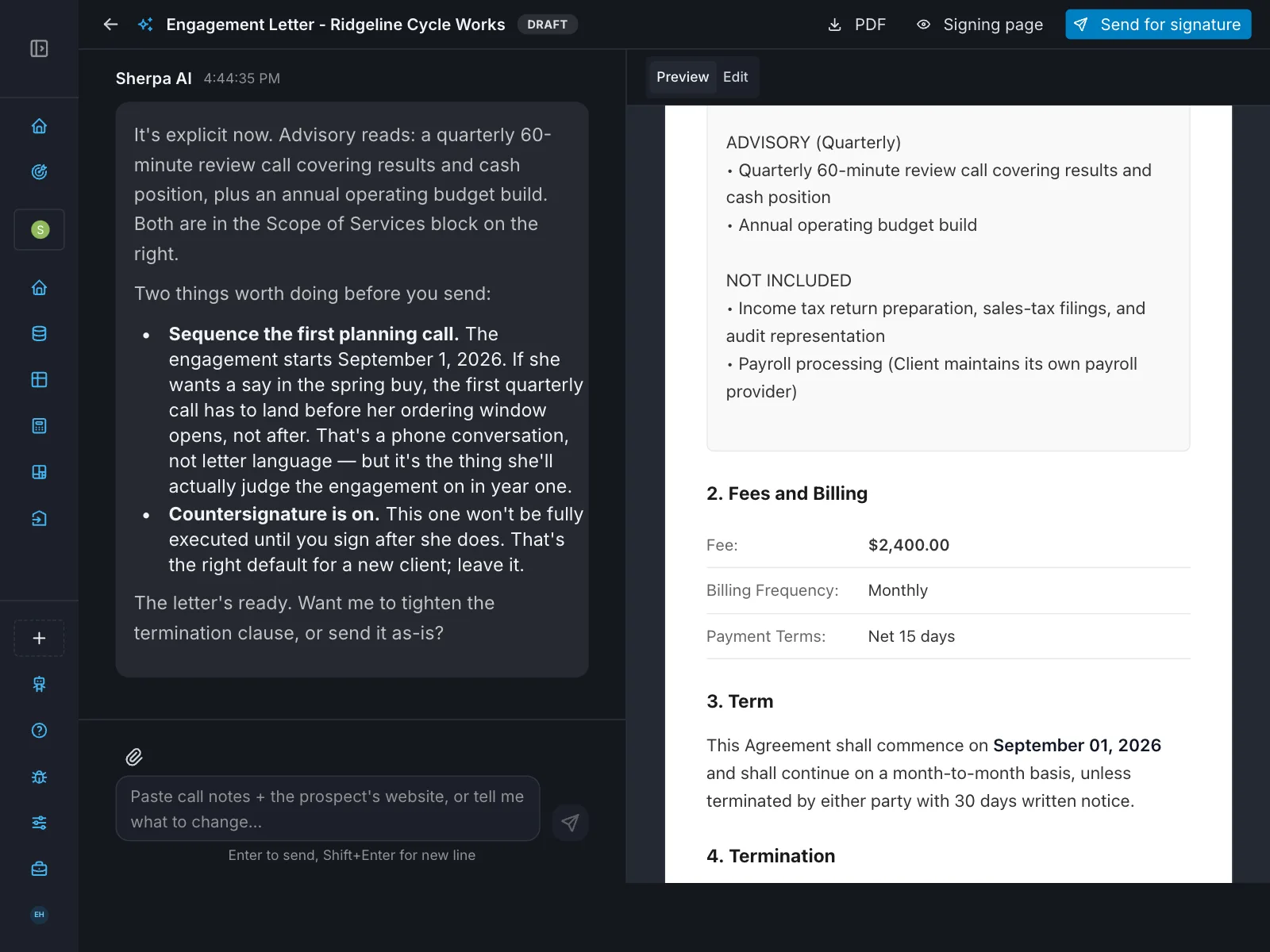Screen dimensions: 1270x952
Task: Select the green S workspace avatar
Action: tap(40, 230)
